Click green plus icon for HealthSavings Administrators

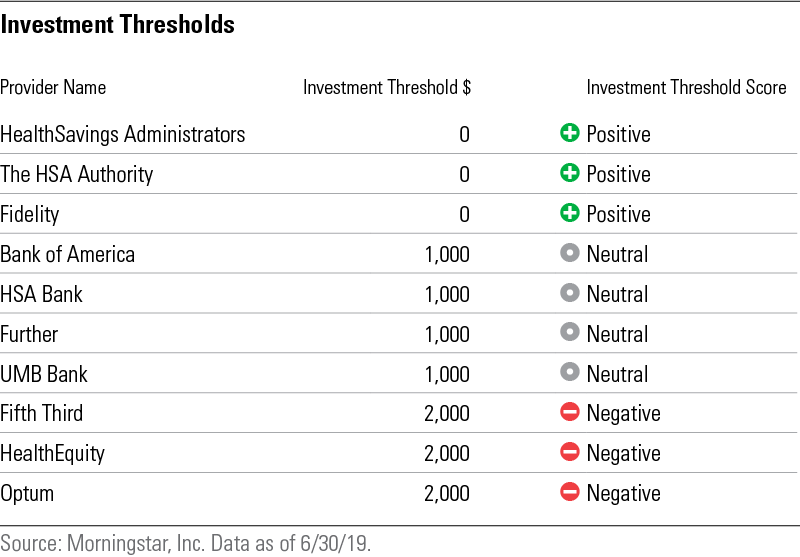[x=570, y=134]
